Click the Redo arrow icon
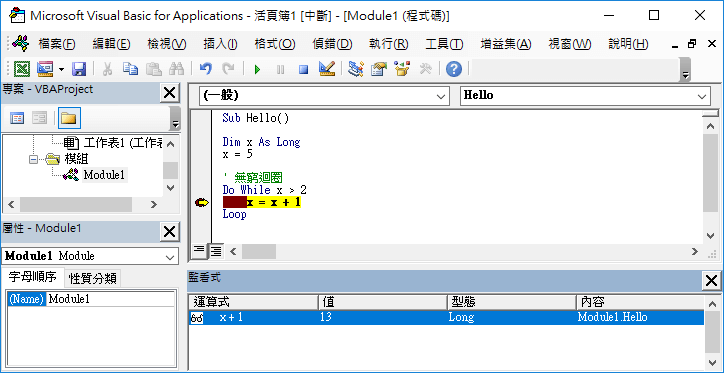724x373 pixels. pyautogui.click(x=228, y=69)
